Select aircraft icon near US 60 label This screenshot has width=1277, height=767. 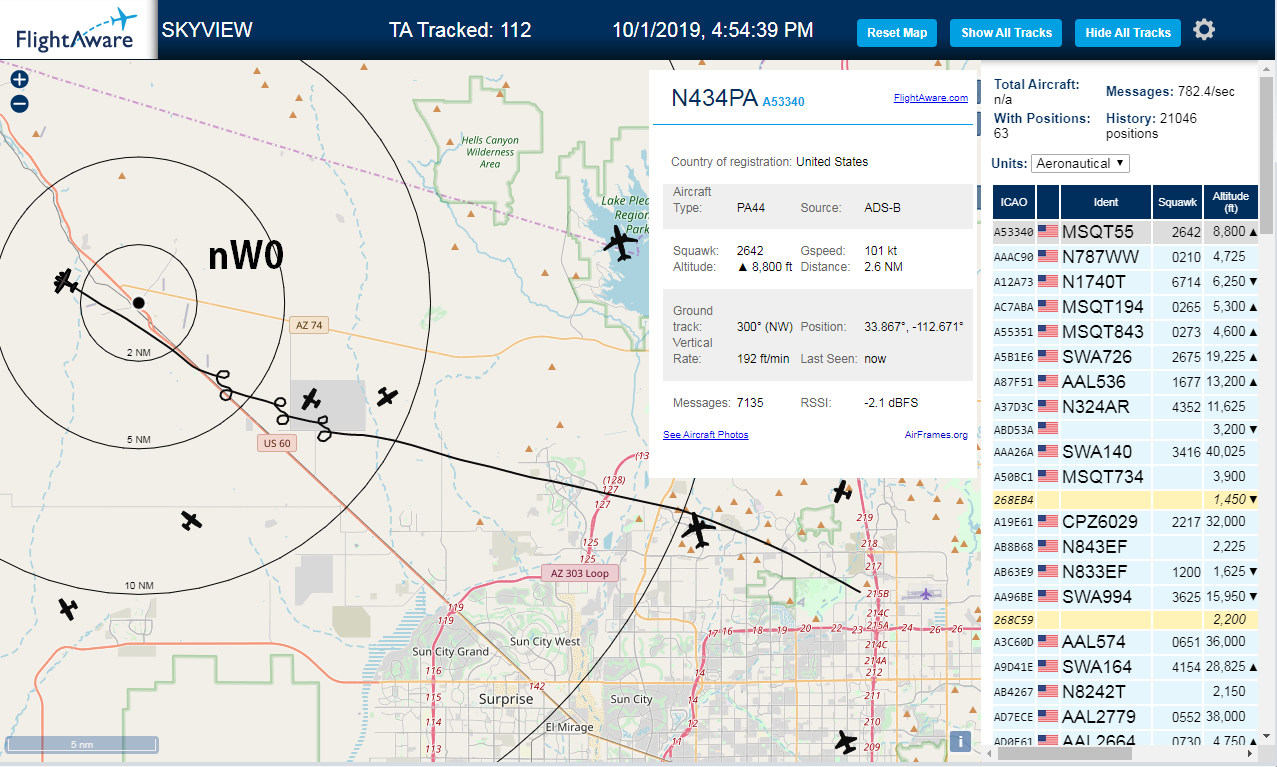click(x=311, y=399)
